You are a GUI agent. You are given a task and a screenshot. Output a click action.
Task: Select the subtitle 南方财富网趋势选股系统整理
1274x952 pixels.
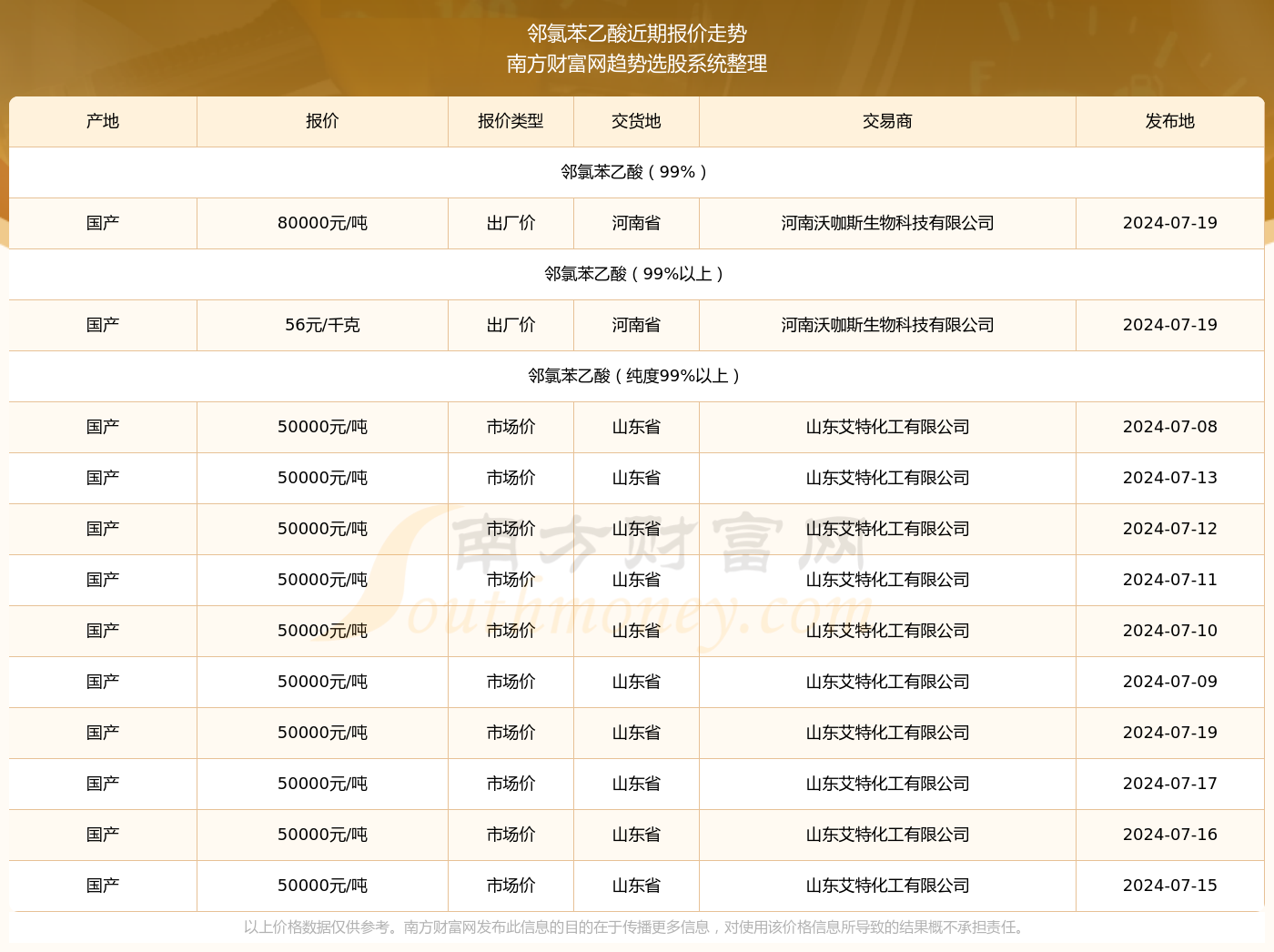pos(637,64)
